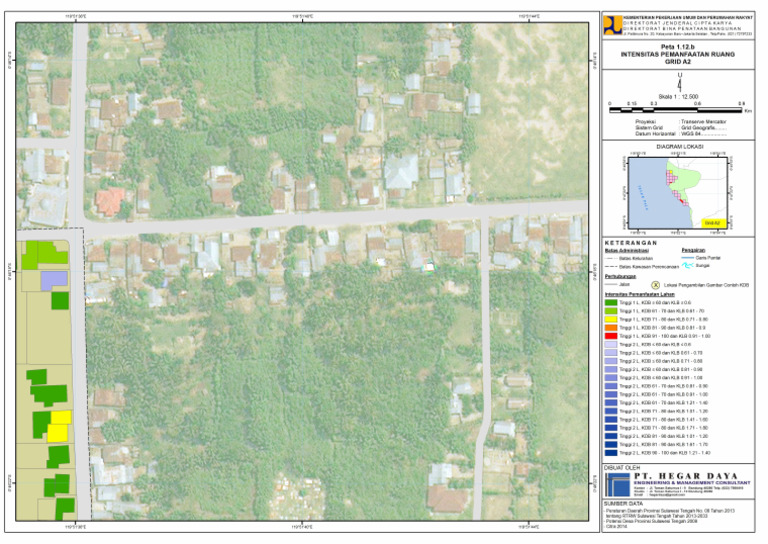Screen dimensions: 768x544
Task: Click the Batas Kelurahan boundary line symbol
Action: (611, 258)
